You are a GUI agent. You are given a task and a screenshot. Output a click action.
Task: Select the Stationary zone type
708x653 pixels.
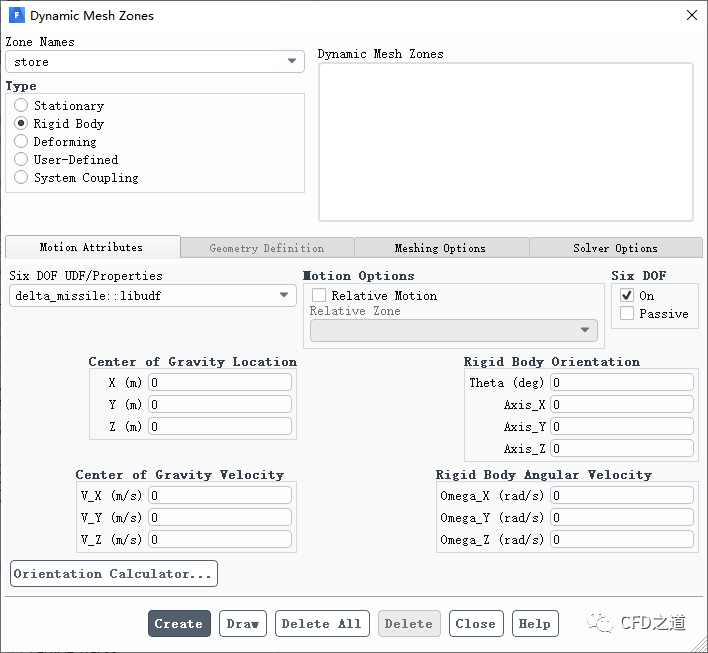(x=21, y=106)
